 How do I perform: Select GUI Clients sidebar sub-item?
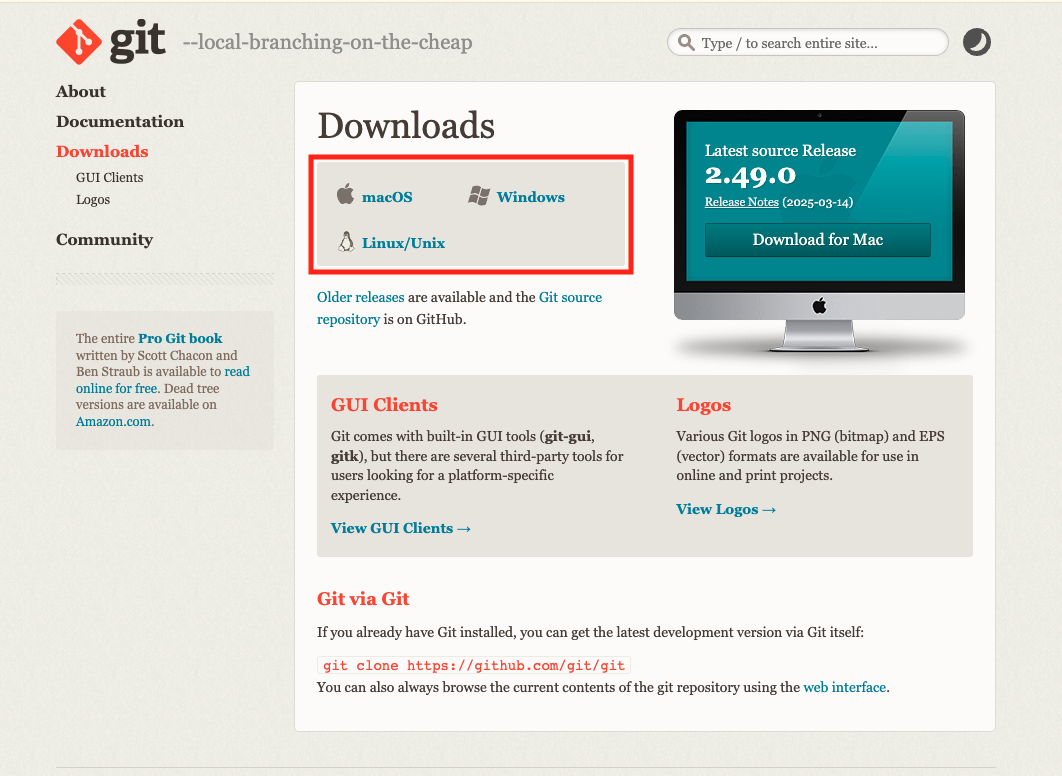click(x=109, y=178)
